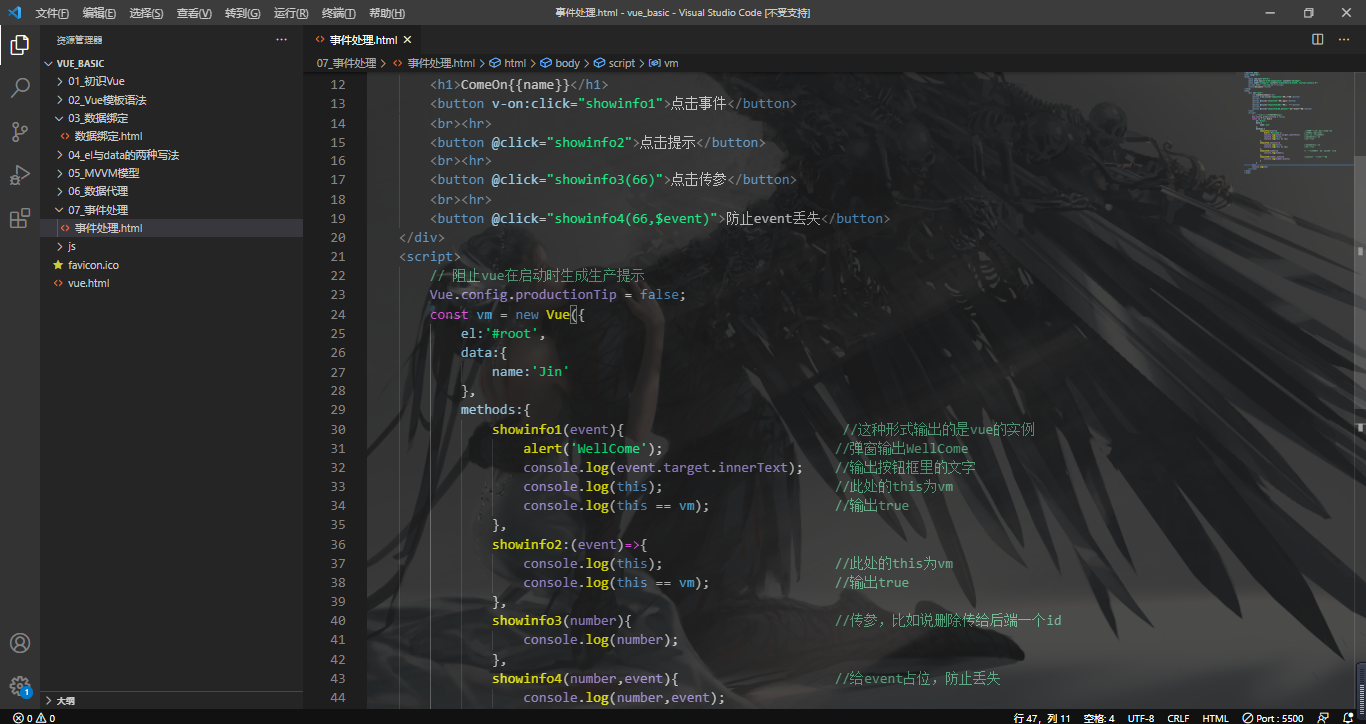
Task: Open the 终端(T) menu
Action: pos(338,13)
